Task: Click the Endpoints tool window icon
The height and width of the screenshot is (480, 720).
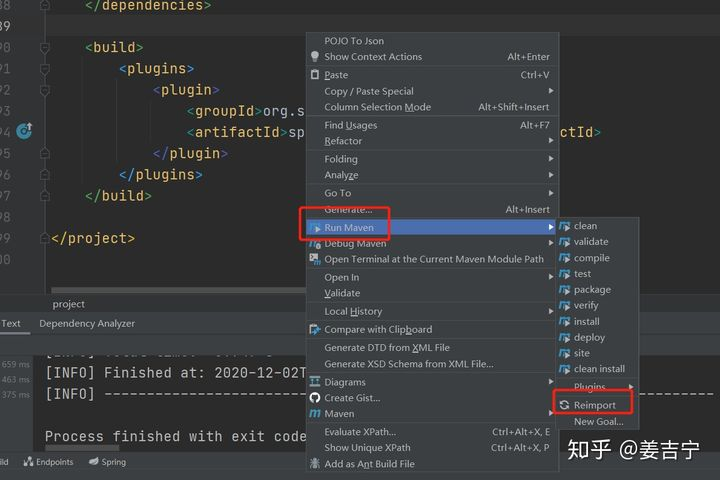Action: [x=28, y=462]
